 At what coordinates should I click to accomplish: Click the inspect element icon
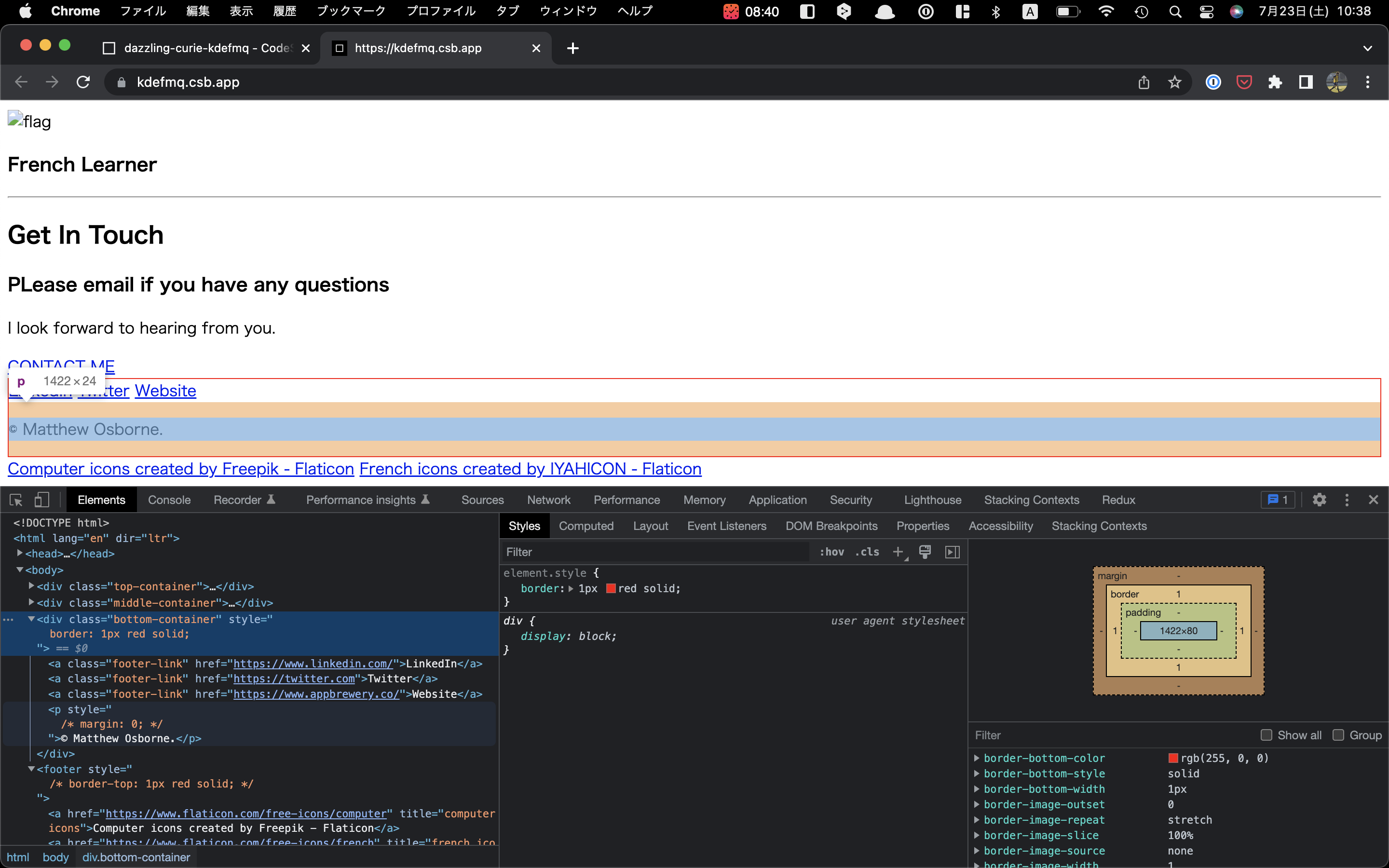point(15,499)
